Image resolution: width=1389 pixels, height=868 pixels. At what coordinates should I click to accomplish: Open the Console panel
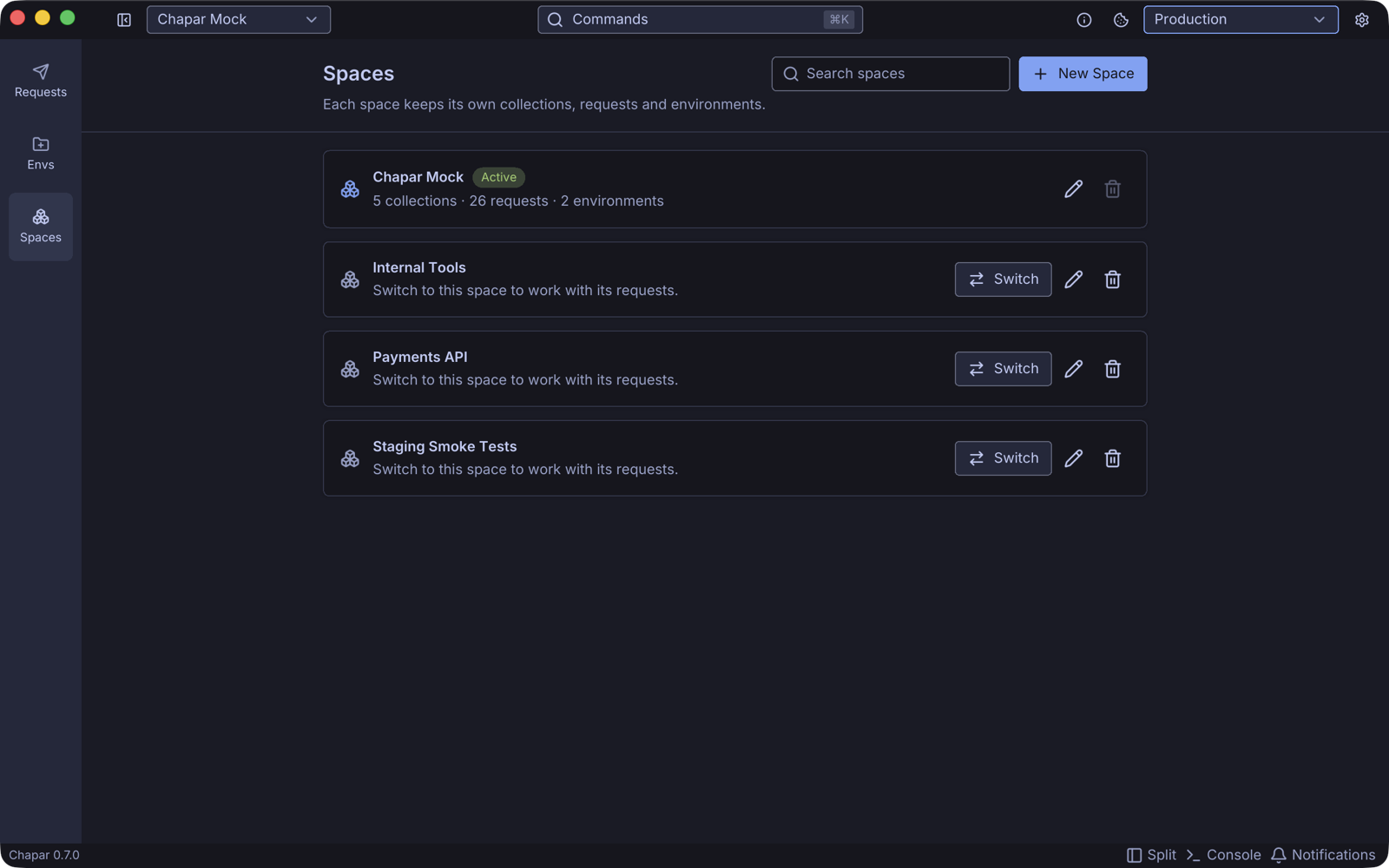tap(1223, 855)
